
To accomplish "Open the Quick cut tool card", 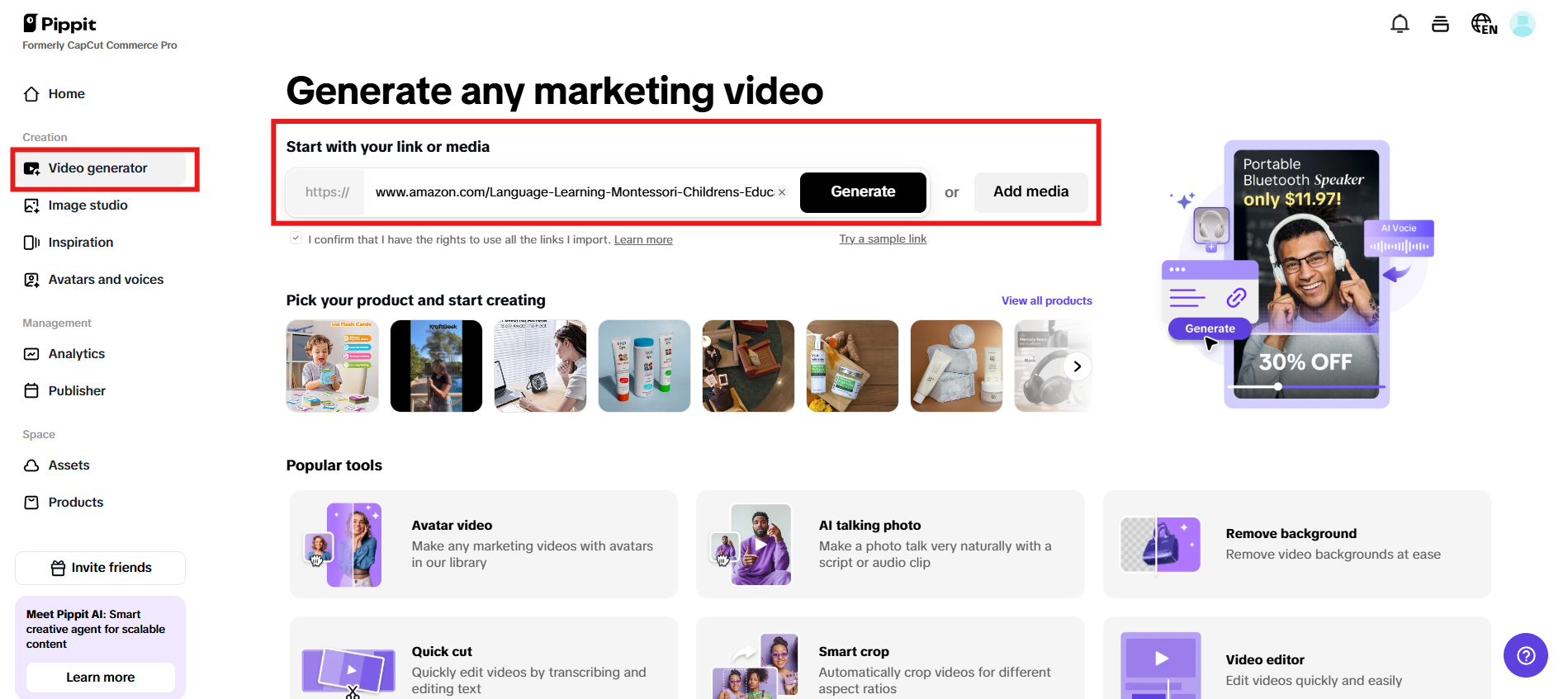I will coord(483,659).
